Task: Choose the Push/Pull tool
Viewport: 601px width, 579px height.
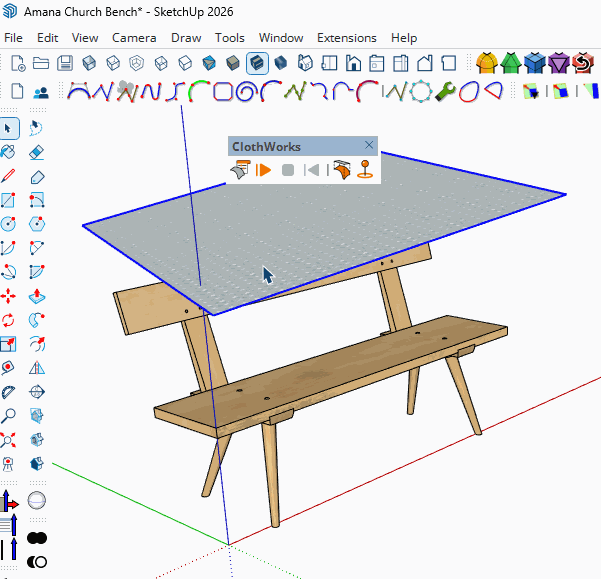Action: pos(37,296)
